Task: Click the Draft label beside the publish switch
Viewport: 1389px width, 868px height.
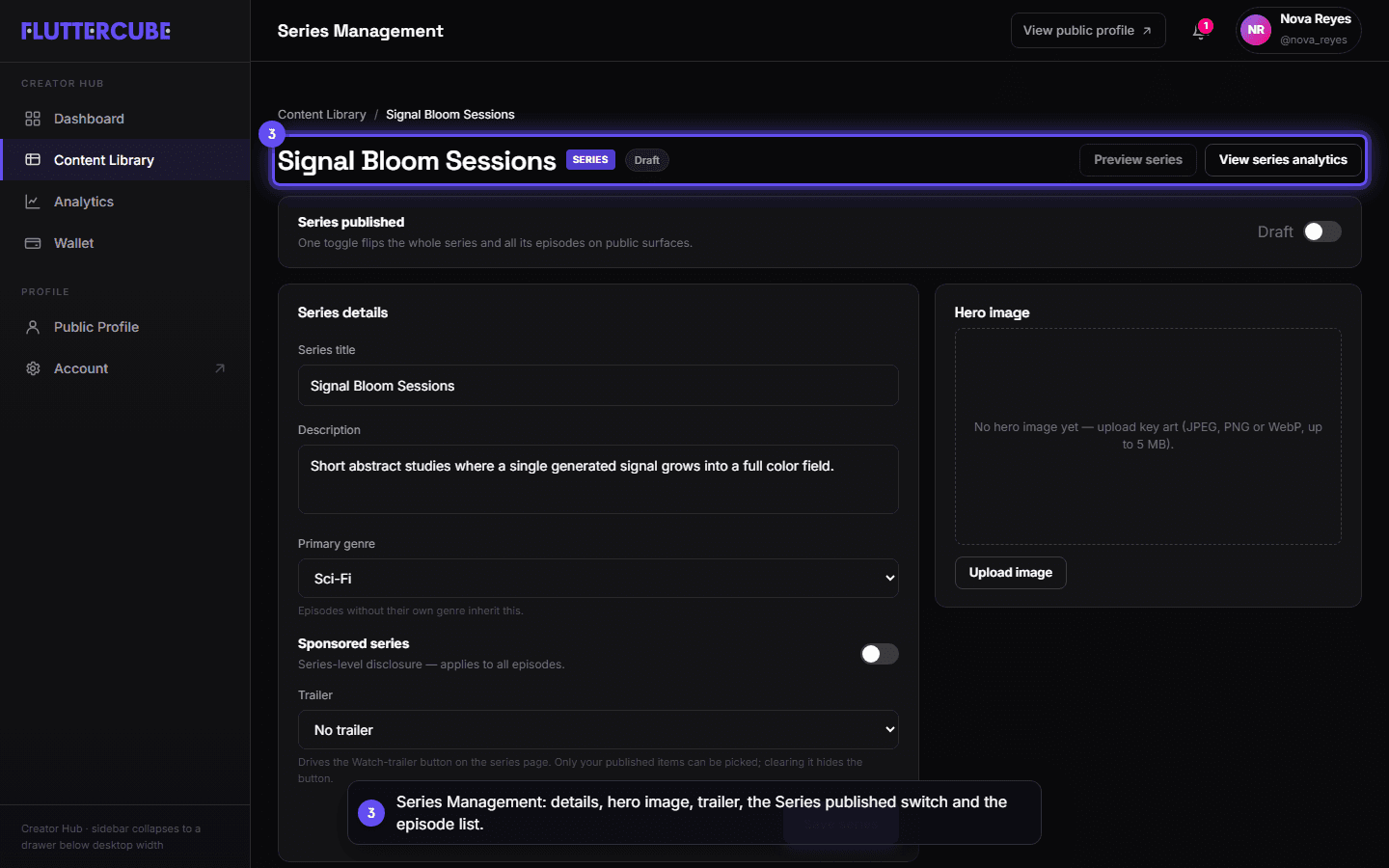Action: pos(1275,231)
